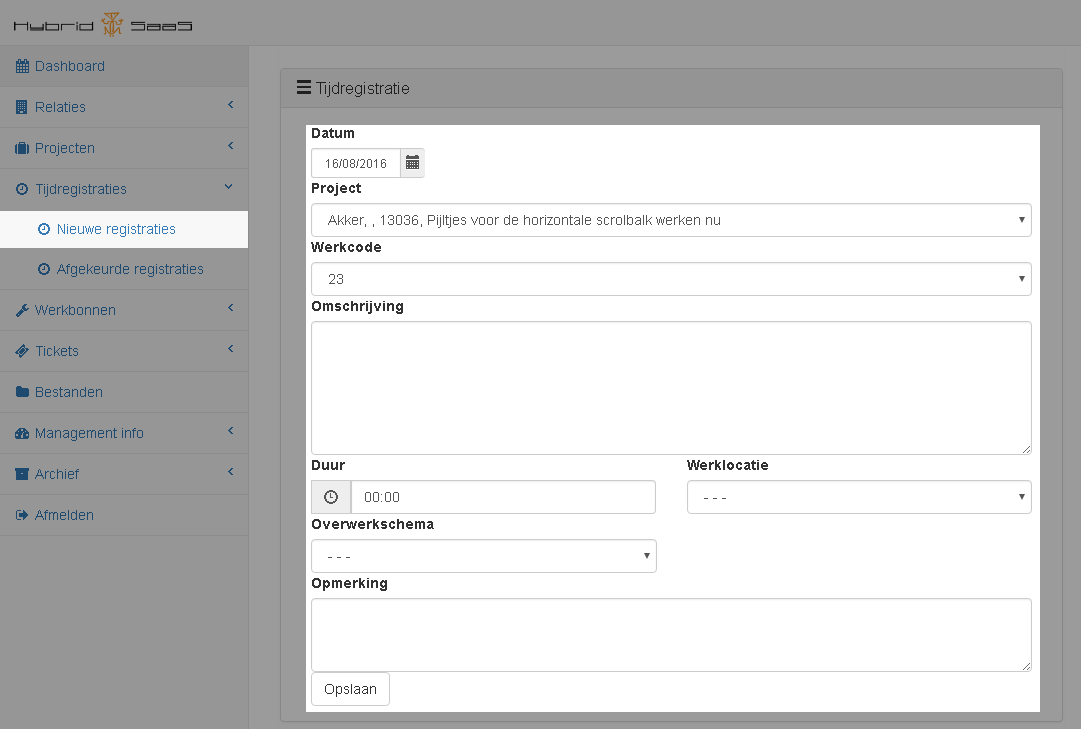Open the Werklocatie dropdown

(x=858, y=497)
